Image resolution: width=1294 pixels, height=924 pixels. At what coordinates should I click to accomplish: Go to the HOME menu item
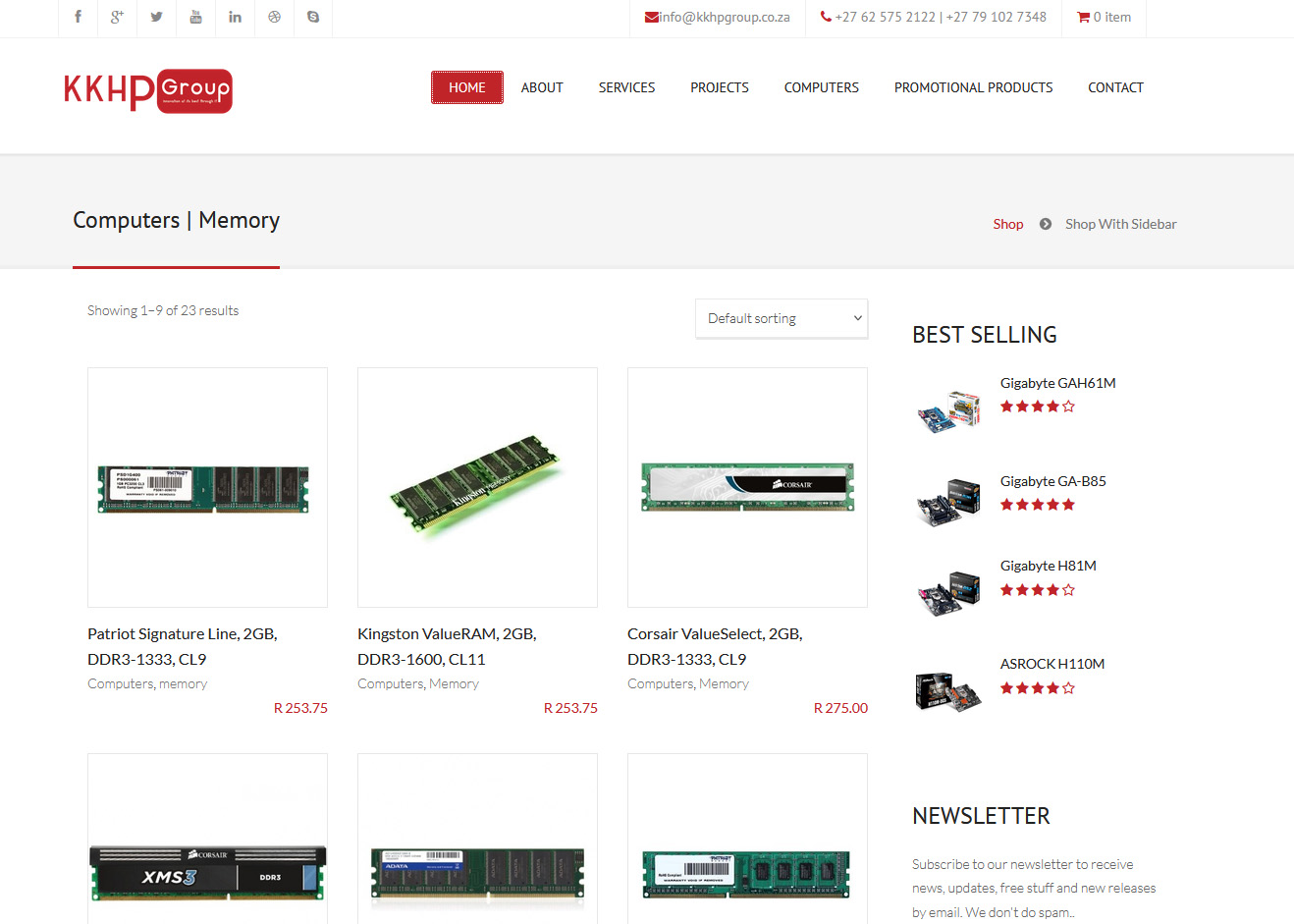coord(467,87)
